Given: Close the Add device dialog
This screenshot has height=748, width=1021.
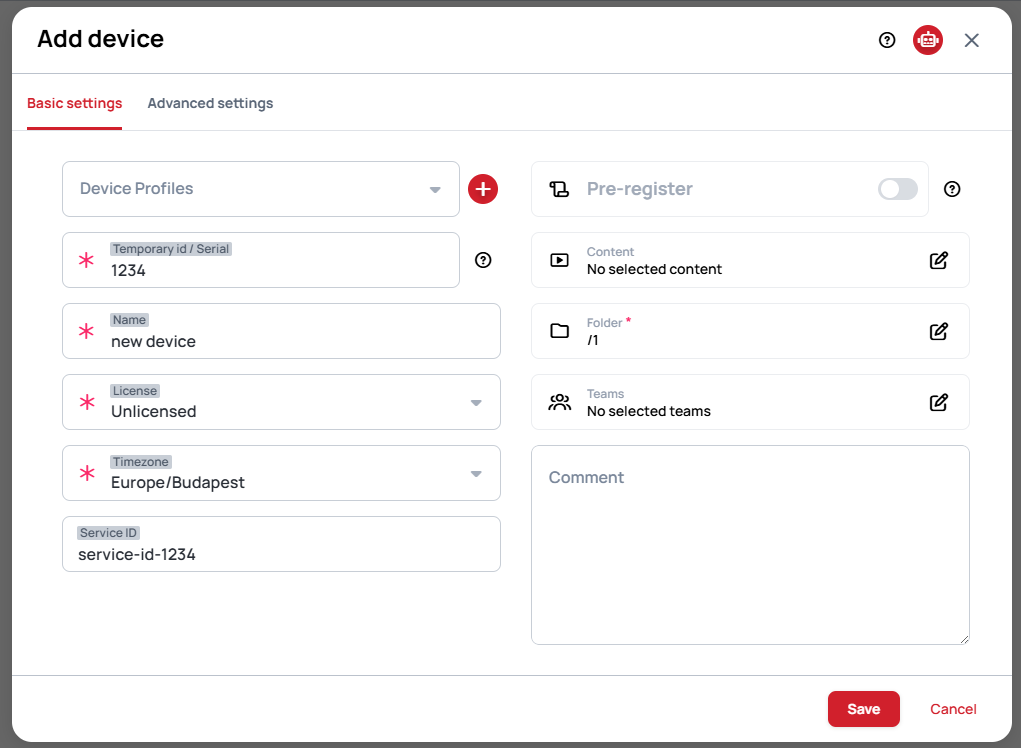Looking at the screenshot, I should [972, 40].
